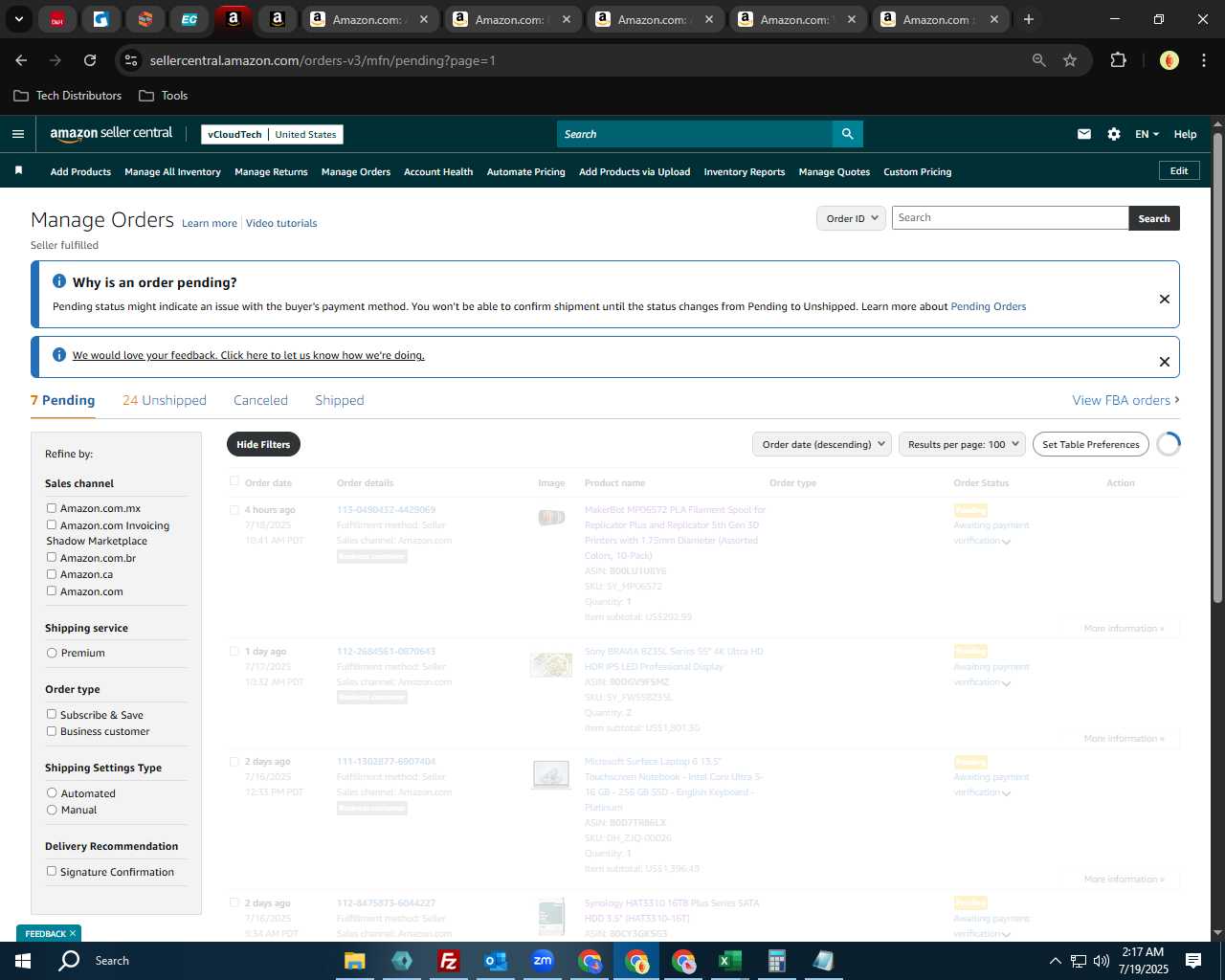Check the Subscribe & Save order type
This screenshot has height=980, width=1225.
(52, 714)
